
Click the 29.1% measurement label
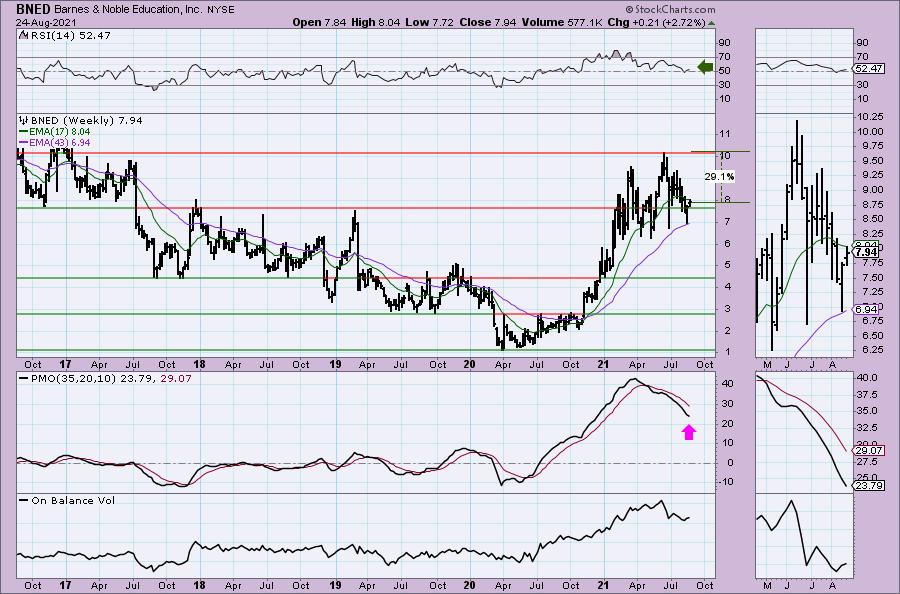719,176
